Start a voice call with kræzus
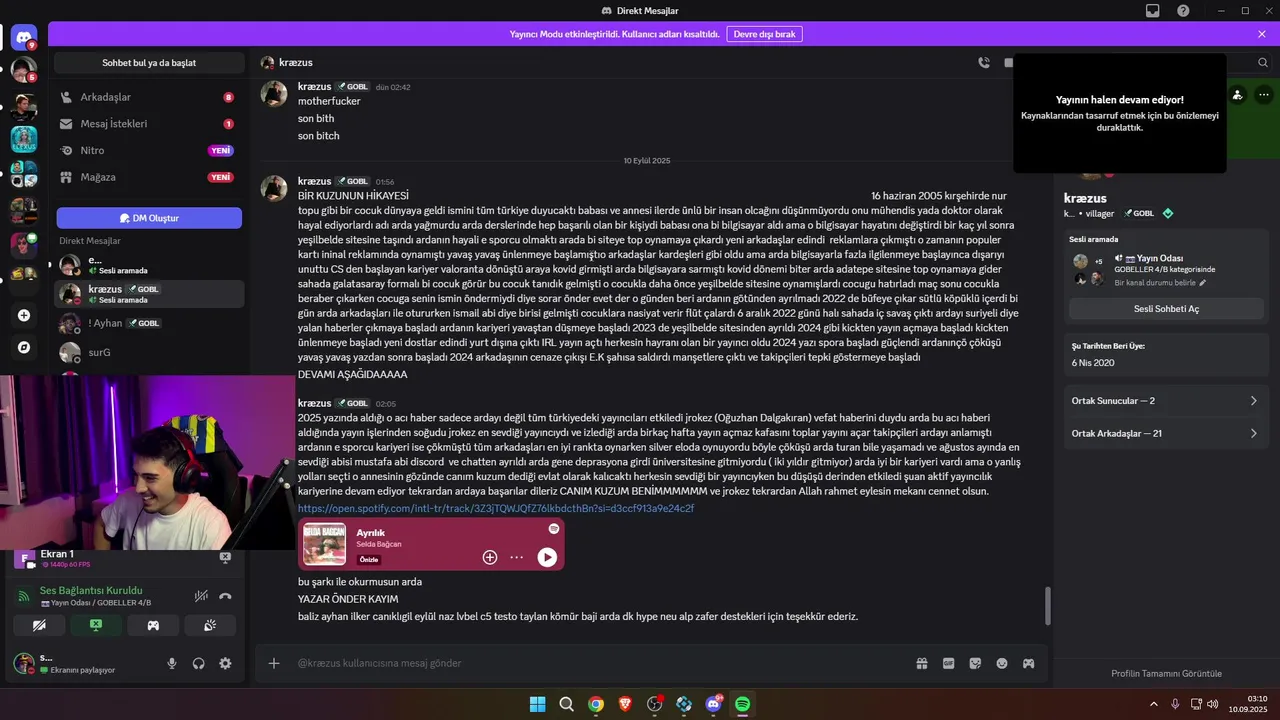This screenshot has width=1280, height=720. click(984, 62)
